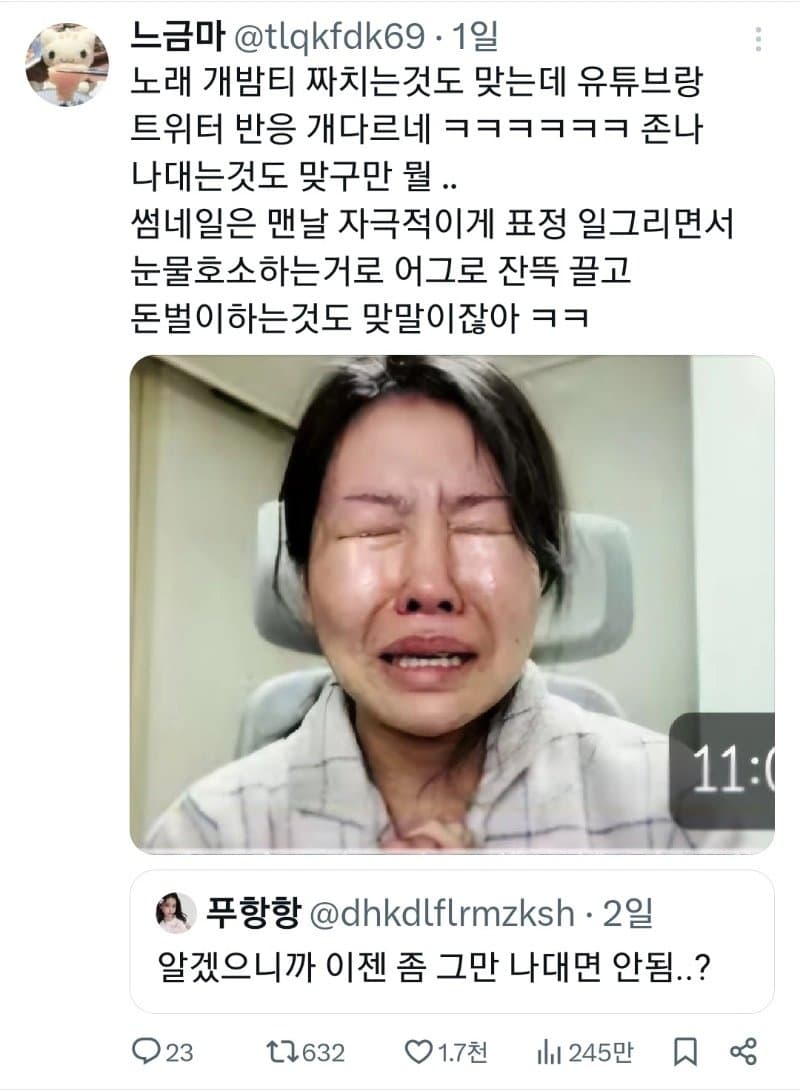Click the share icon

click(x=743, y=1051)
